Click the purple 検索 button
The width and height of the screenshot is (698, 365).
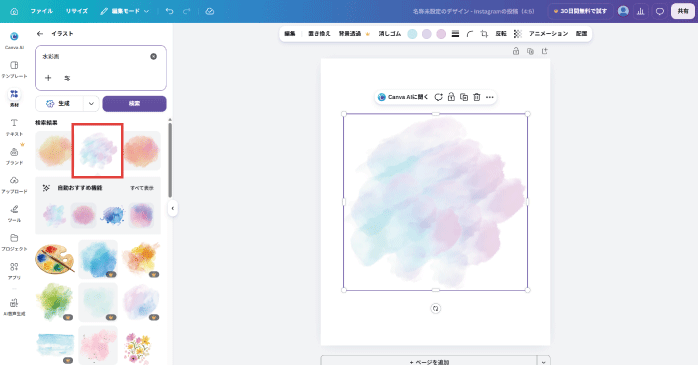(134, 103)
